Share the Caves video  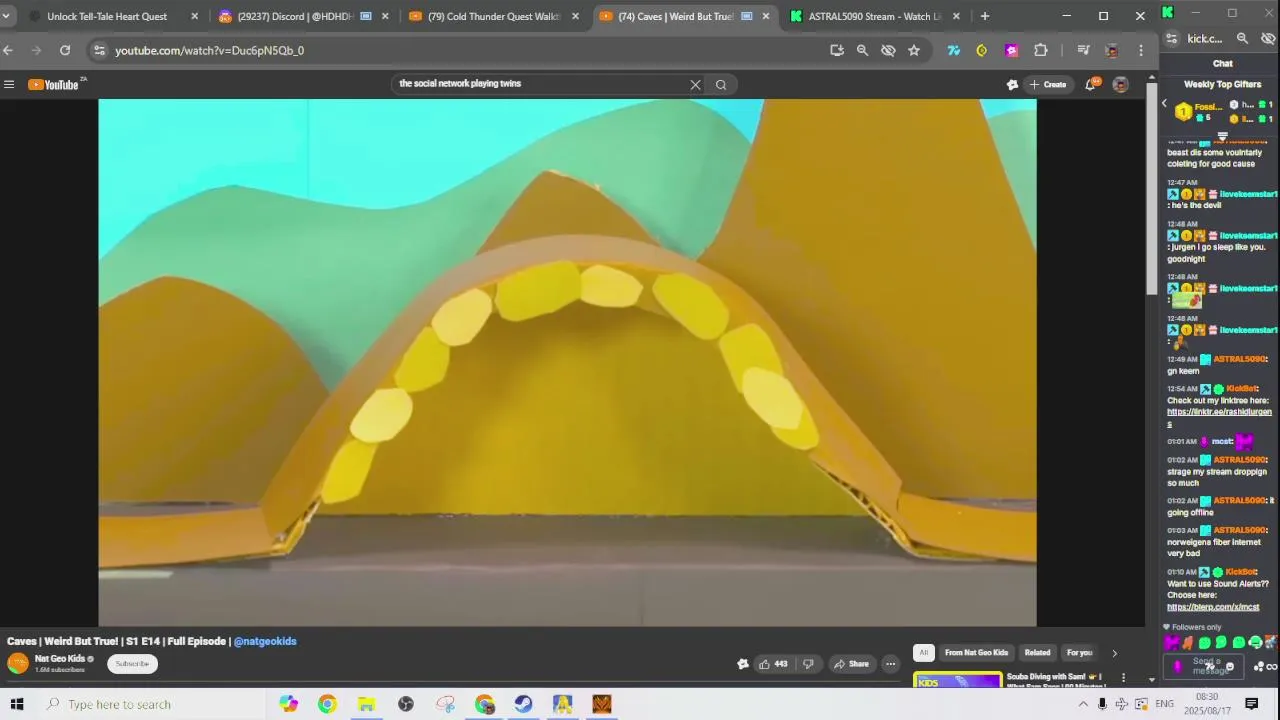tap(852, 664)
